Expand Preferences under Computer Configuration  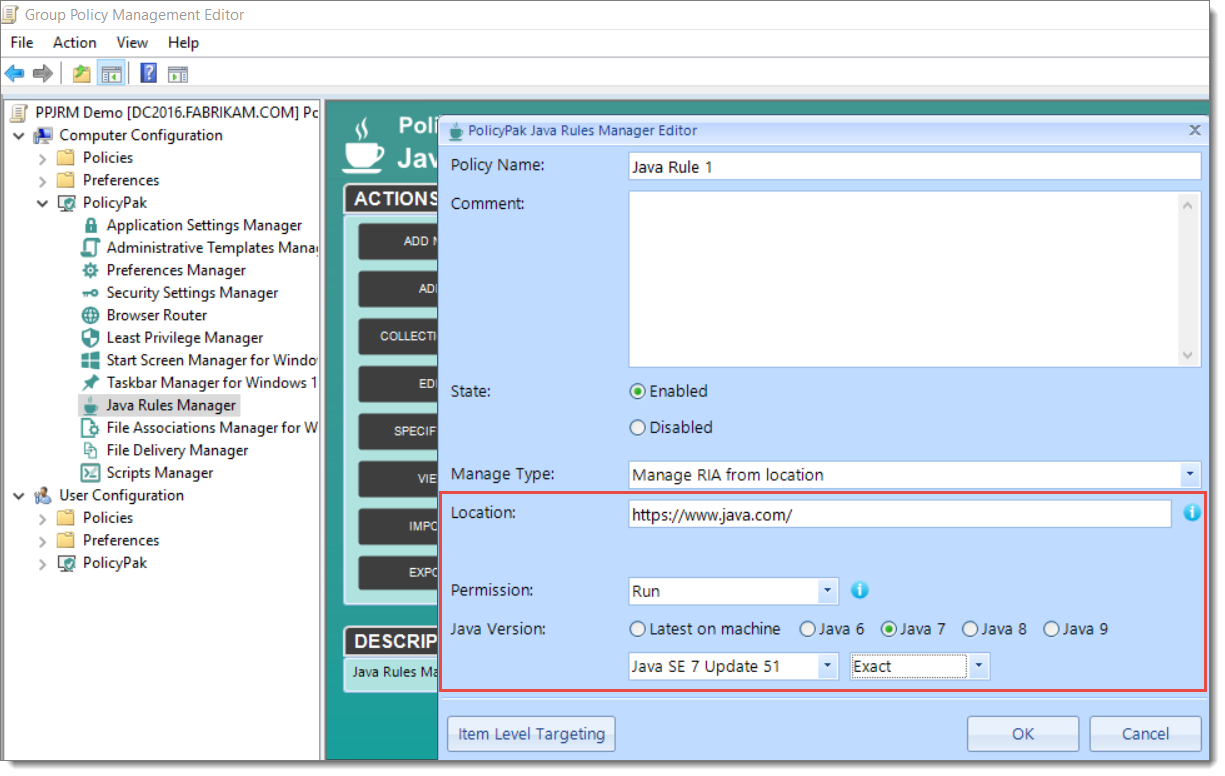43,180
